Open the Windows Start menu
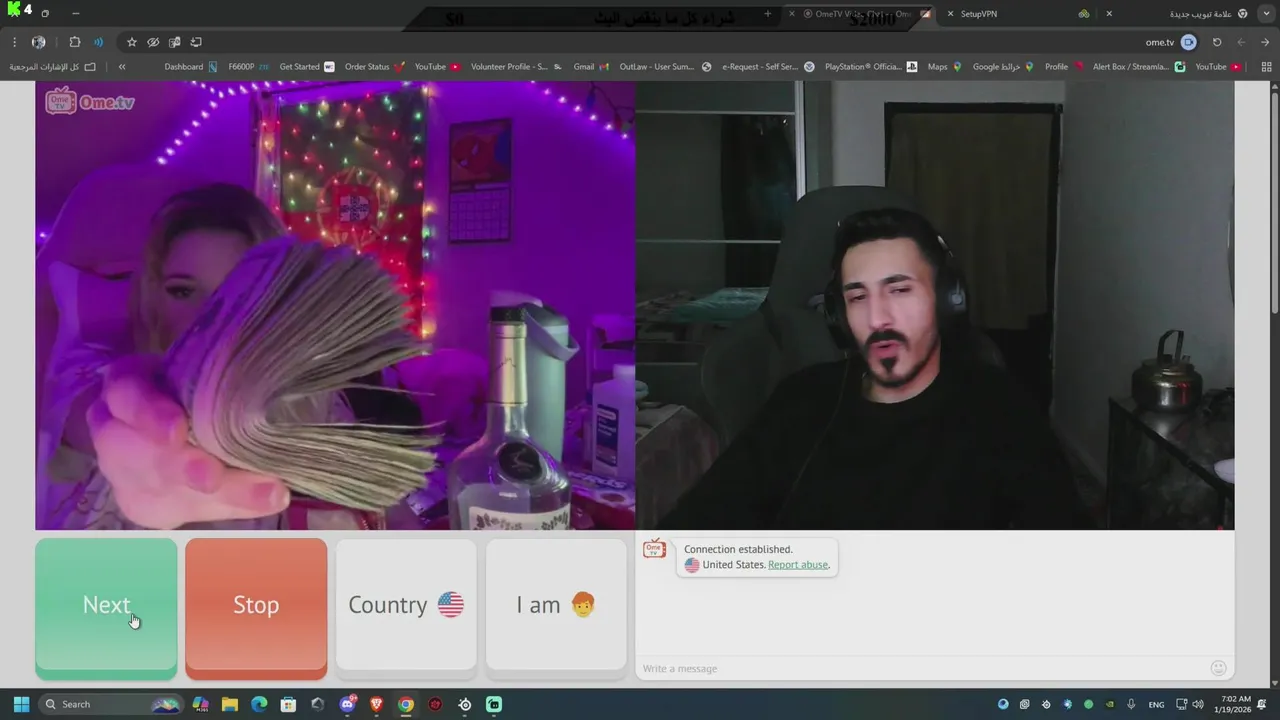This screenshot has height=720, width=1280. click(21, 704)
